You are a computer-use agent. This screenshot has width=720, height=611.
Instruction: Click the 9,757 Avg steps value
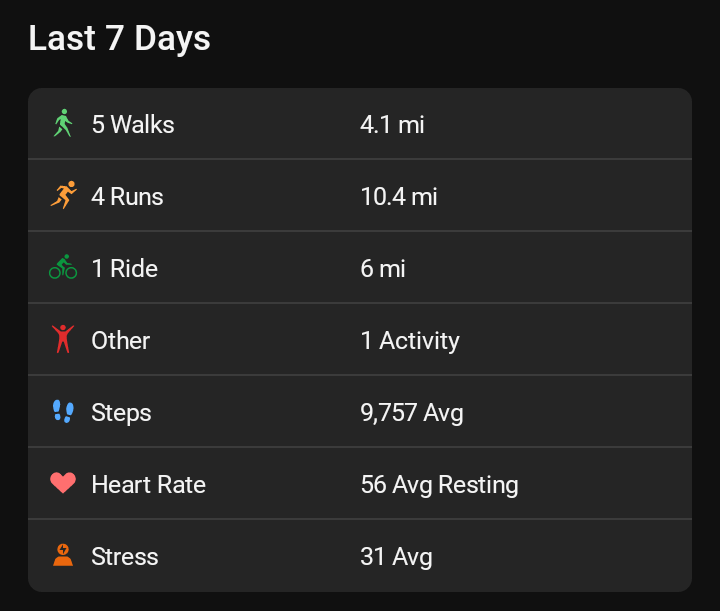click(x=412, y=412)
